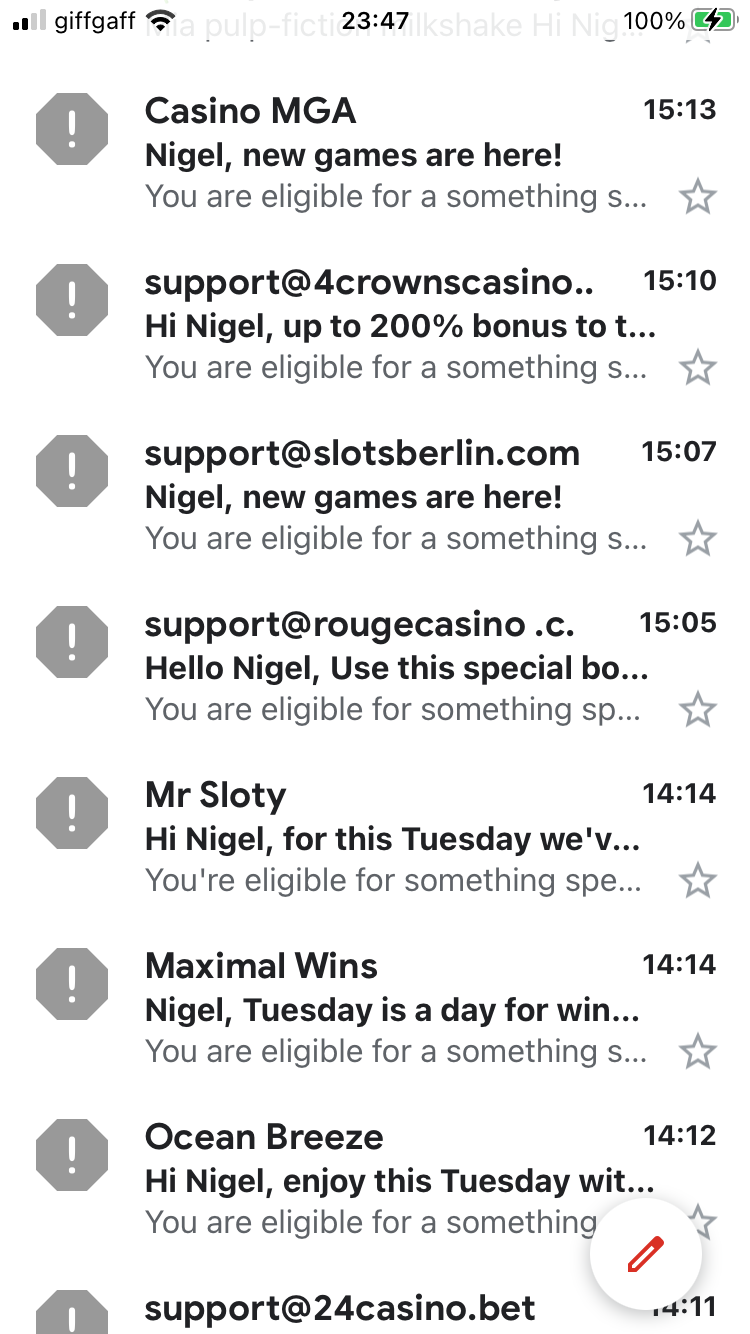Screen dimensions: 750x1334
Task: Toggle star on Mr Sloty email
Action: 697,881
